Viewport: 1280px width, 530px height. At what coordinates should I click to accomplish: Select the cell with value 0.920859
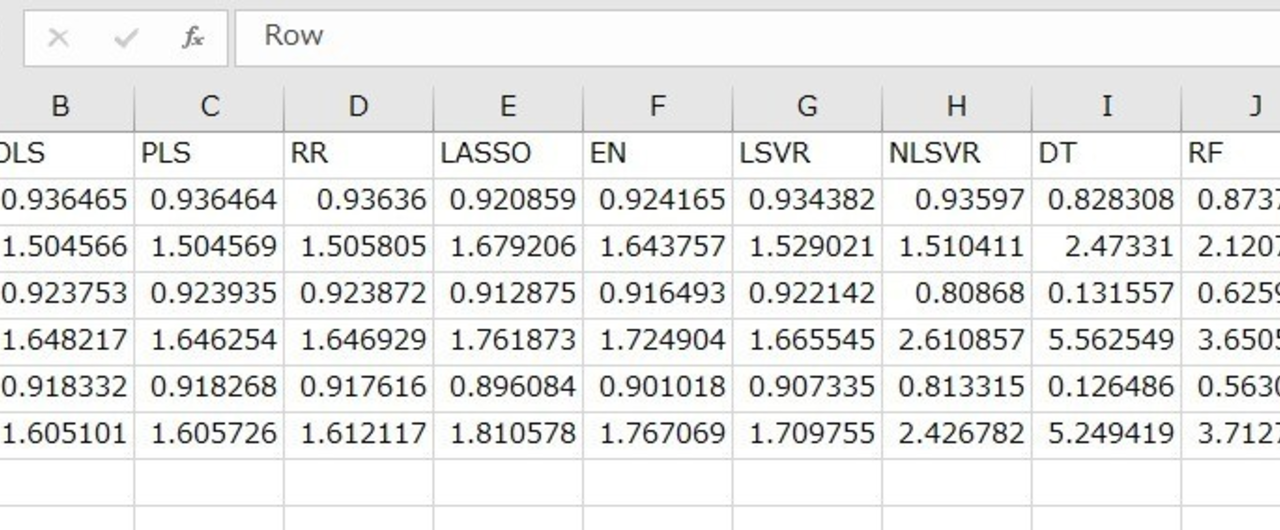(x=508, y=201)
